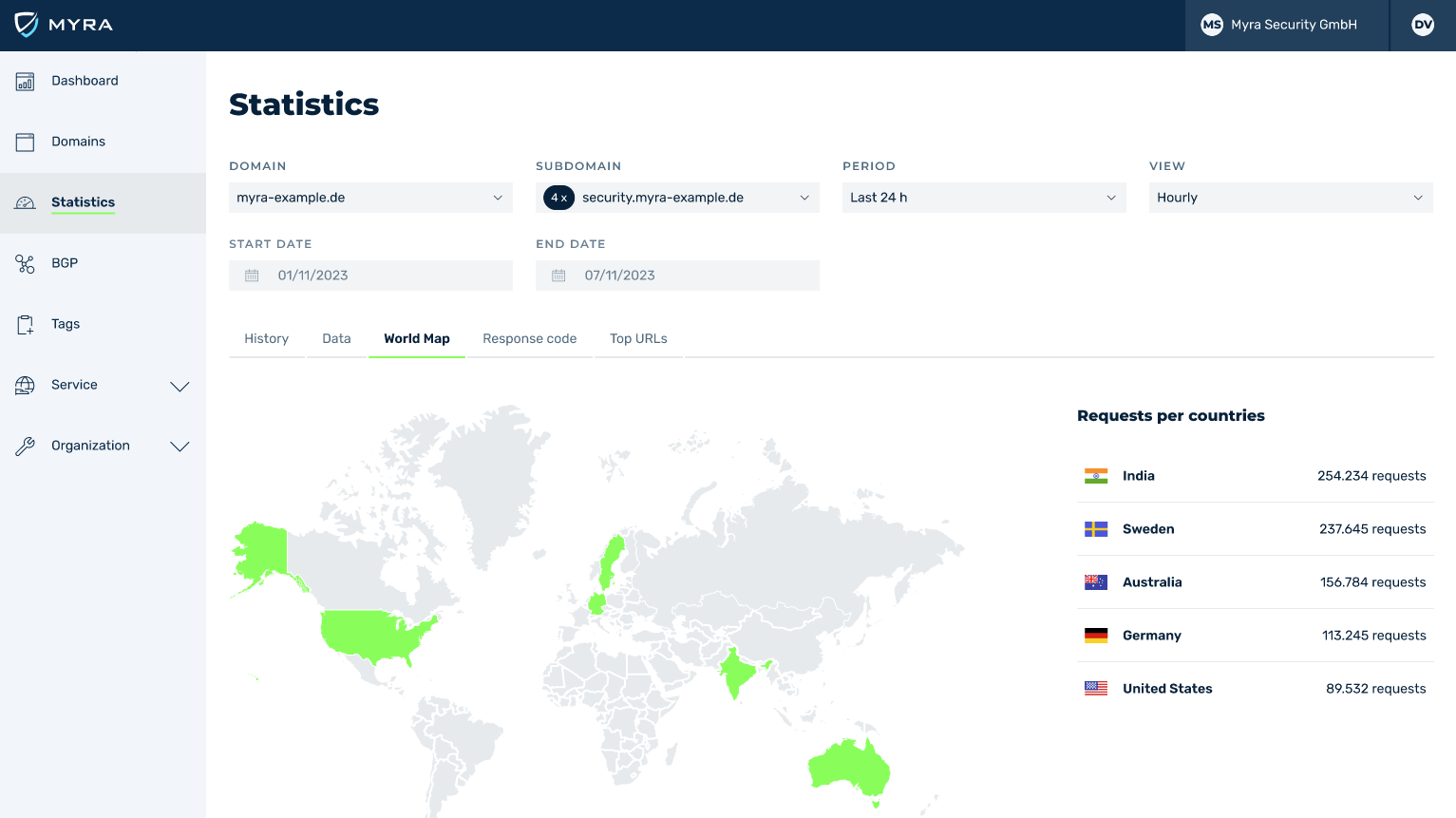Switch to the Top URLs tab
The width and height of the screenshot is (1456, 818).
point(638,339)
